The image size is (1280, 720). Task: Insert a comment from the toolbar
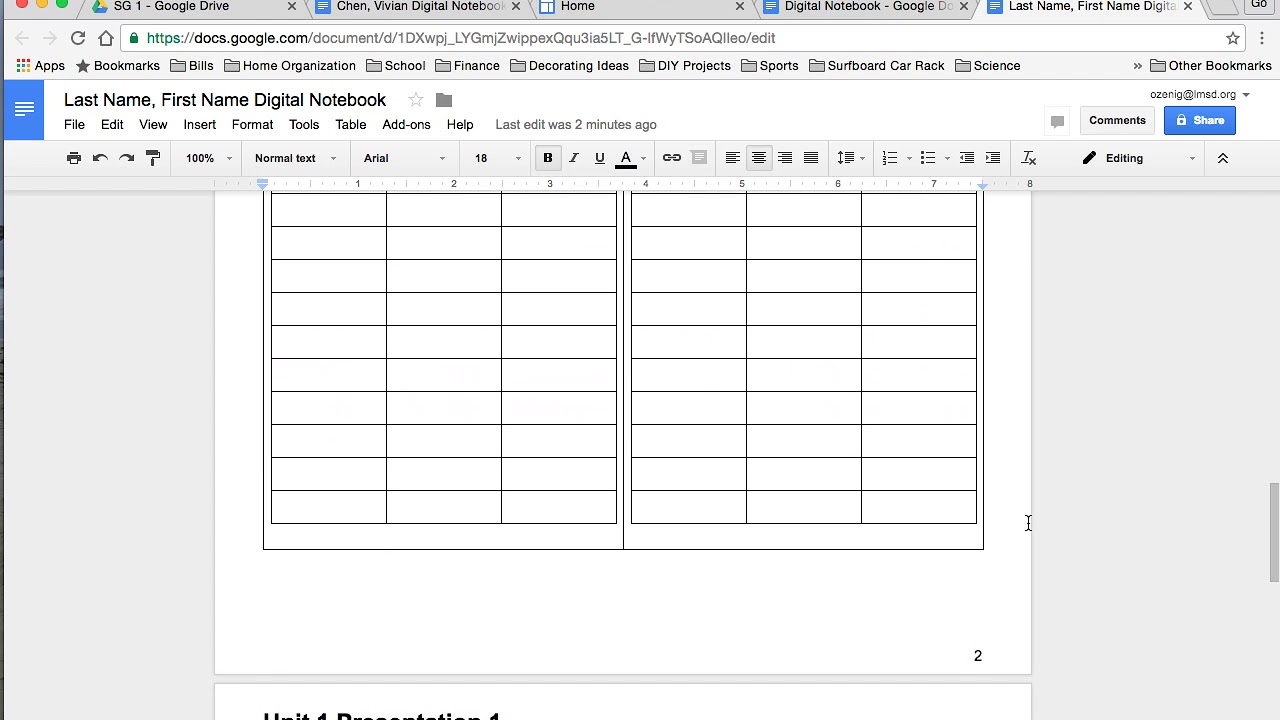(699, 158)
